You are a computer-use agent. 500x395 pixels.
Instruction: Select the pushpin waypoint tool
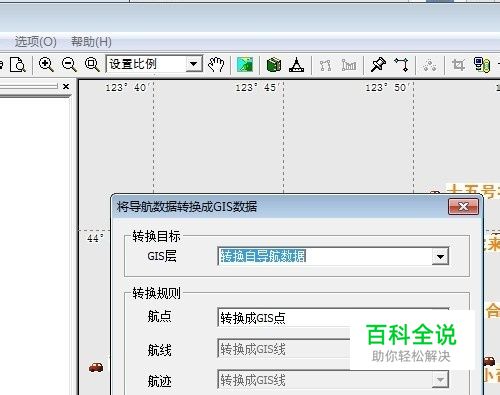click(x=378, y=64)
